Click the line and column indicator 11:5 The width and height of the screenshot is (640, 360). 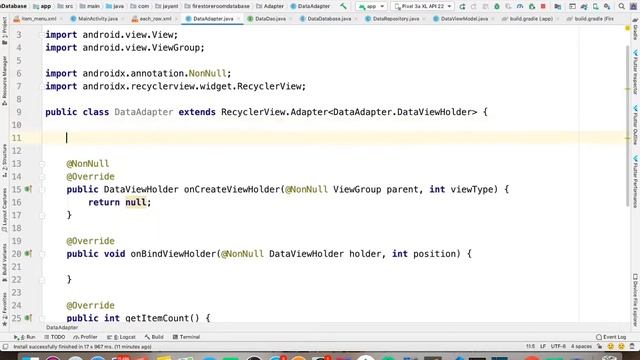tap(530, 347)
